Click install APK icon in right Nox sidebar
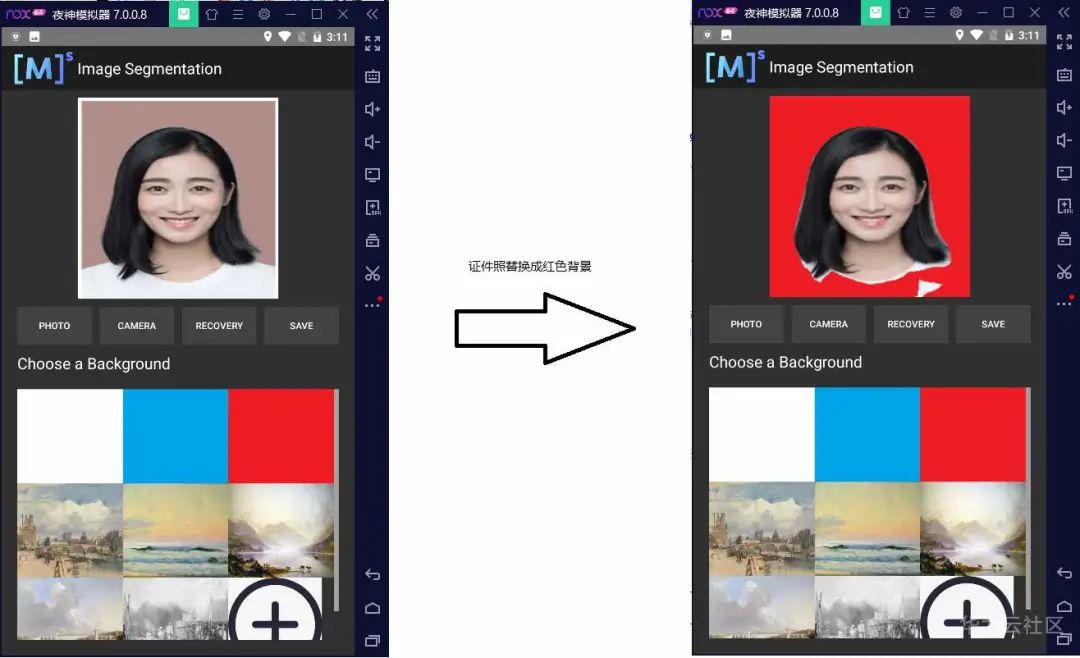 pos(1064,206)
